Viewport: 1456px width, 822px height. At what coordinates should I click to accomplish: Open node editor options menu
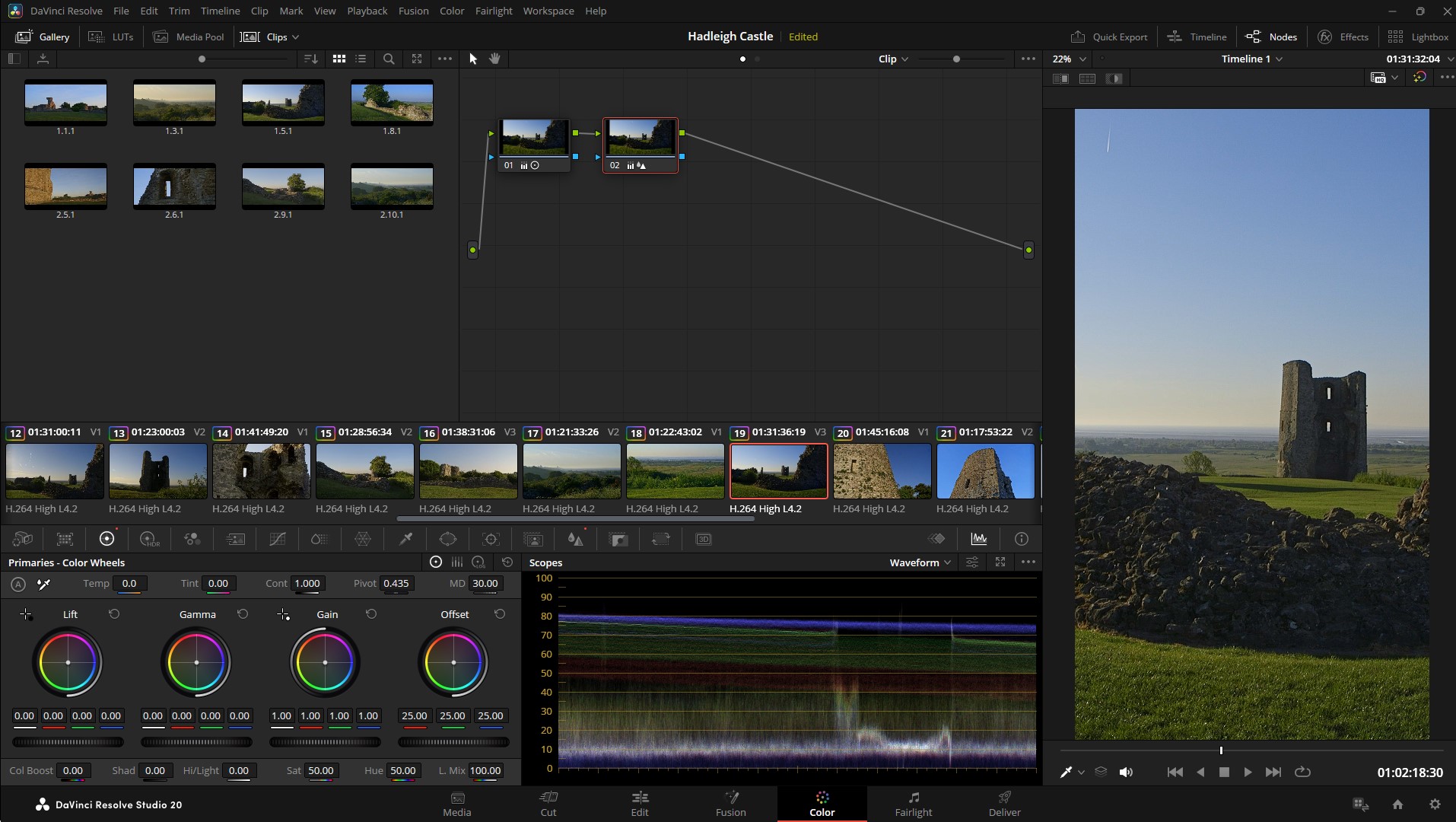(1028, 59)
